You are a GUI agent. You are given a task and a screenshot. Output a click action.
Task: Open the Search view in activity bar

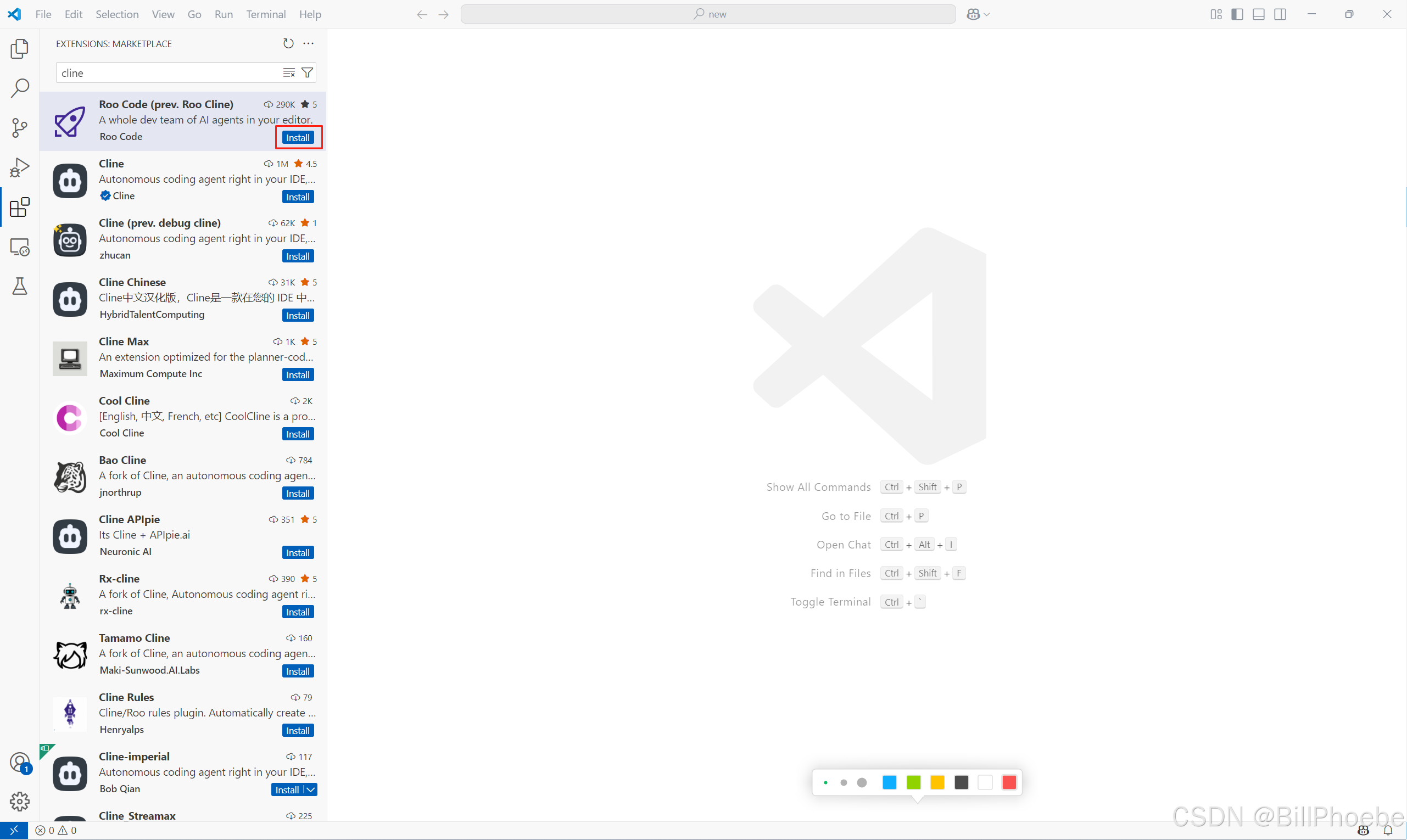(x=19, y=88)
